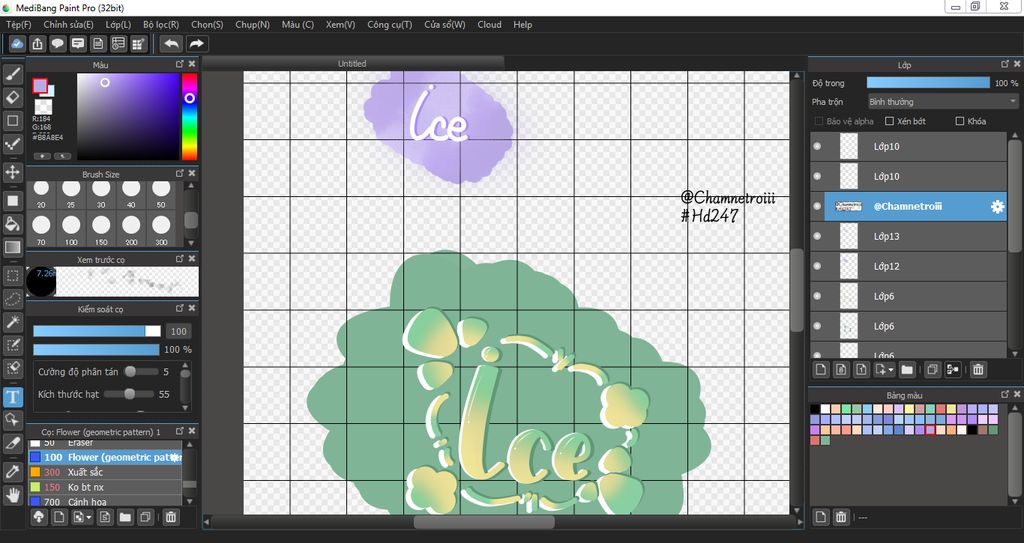Screen dimensions: 1024x543
Task: Click the export/share icon in top toolbar
Action: tap(37, 44)
